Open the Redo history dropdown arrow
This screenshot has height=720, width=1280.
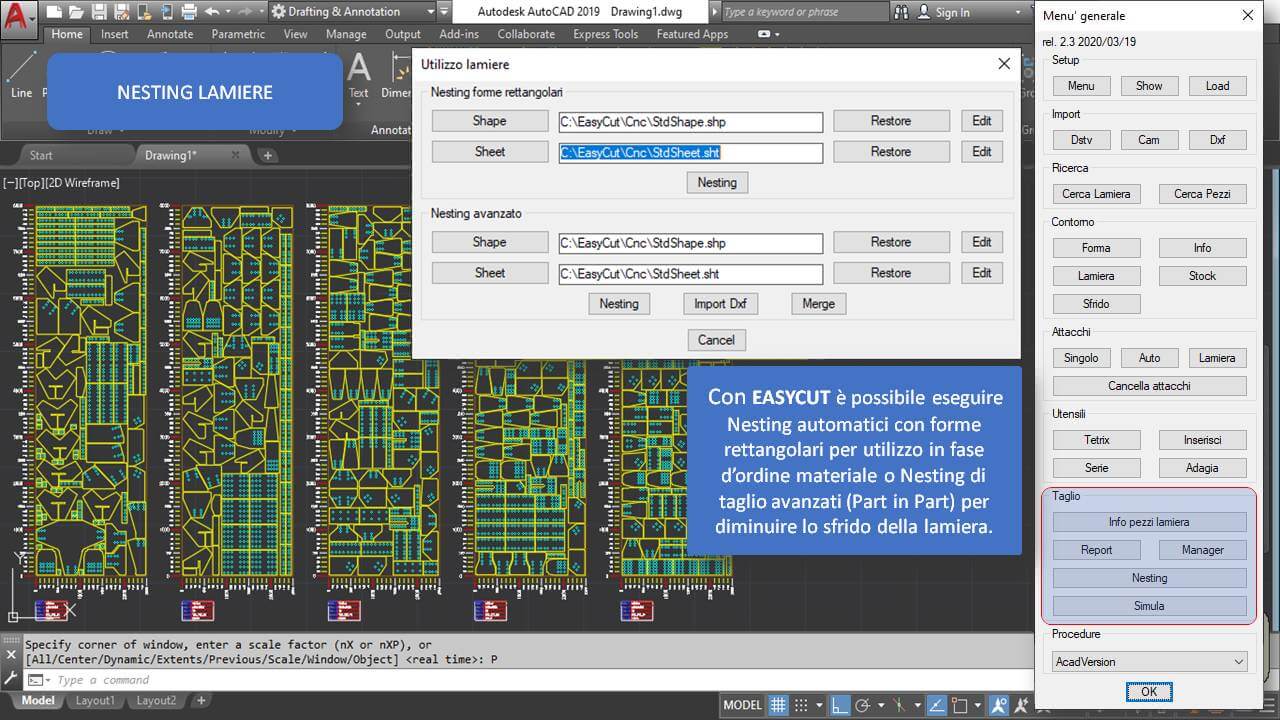click(x=261, y=12)
